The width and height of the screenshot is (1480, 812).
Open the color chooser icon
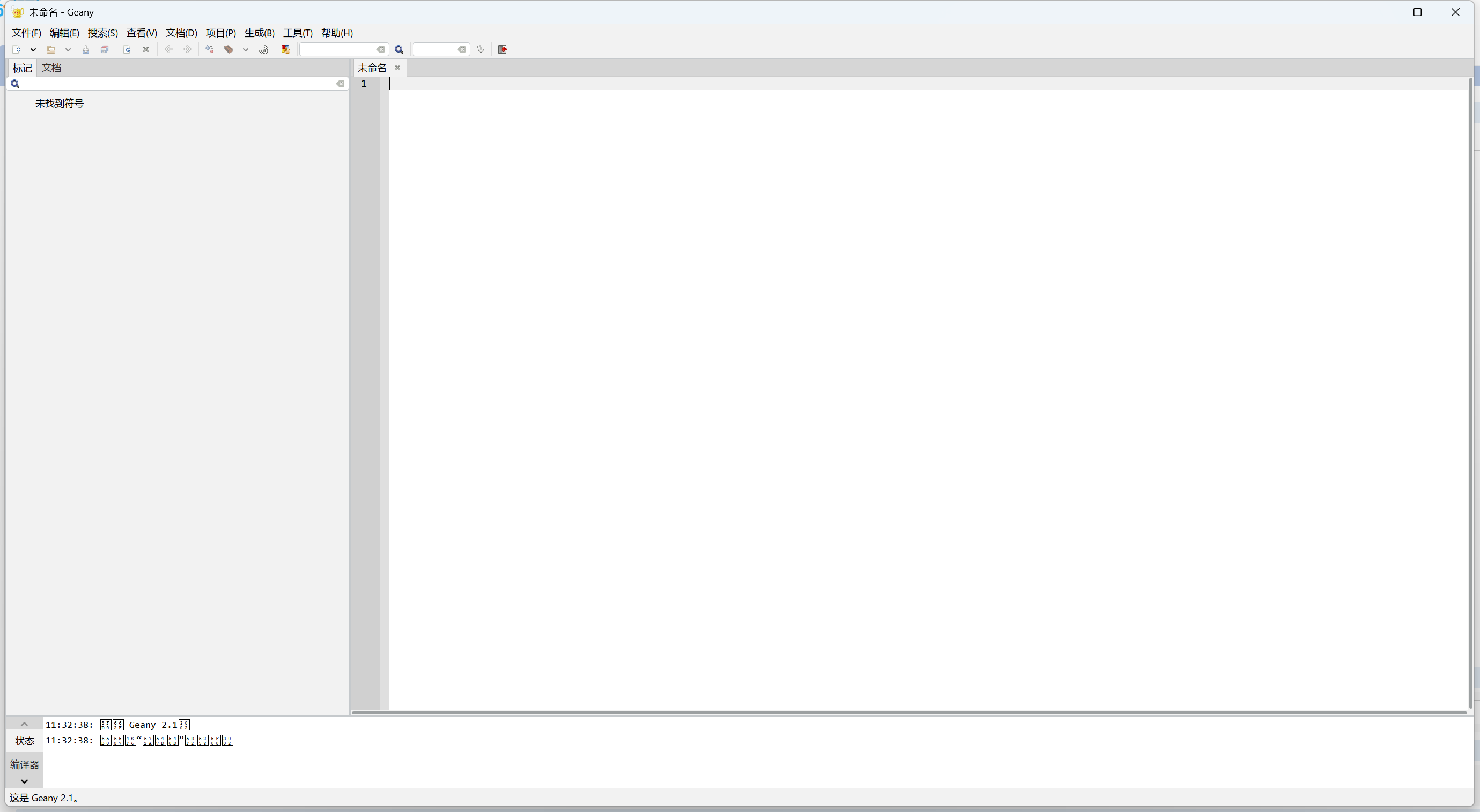point(285,49)
